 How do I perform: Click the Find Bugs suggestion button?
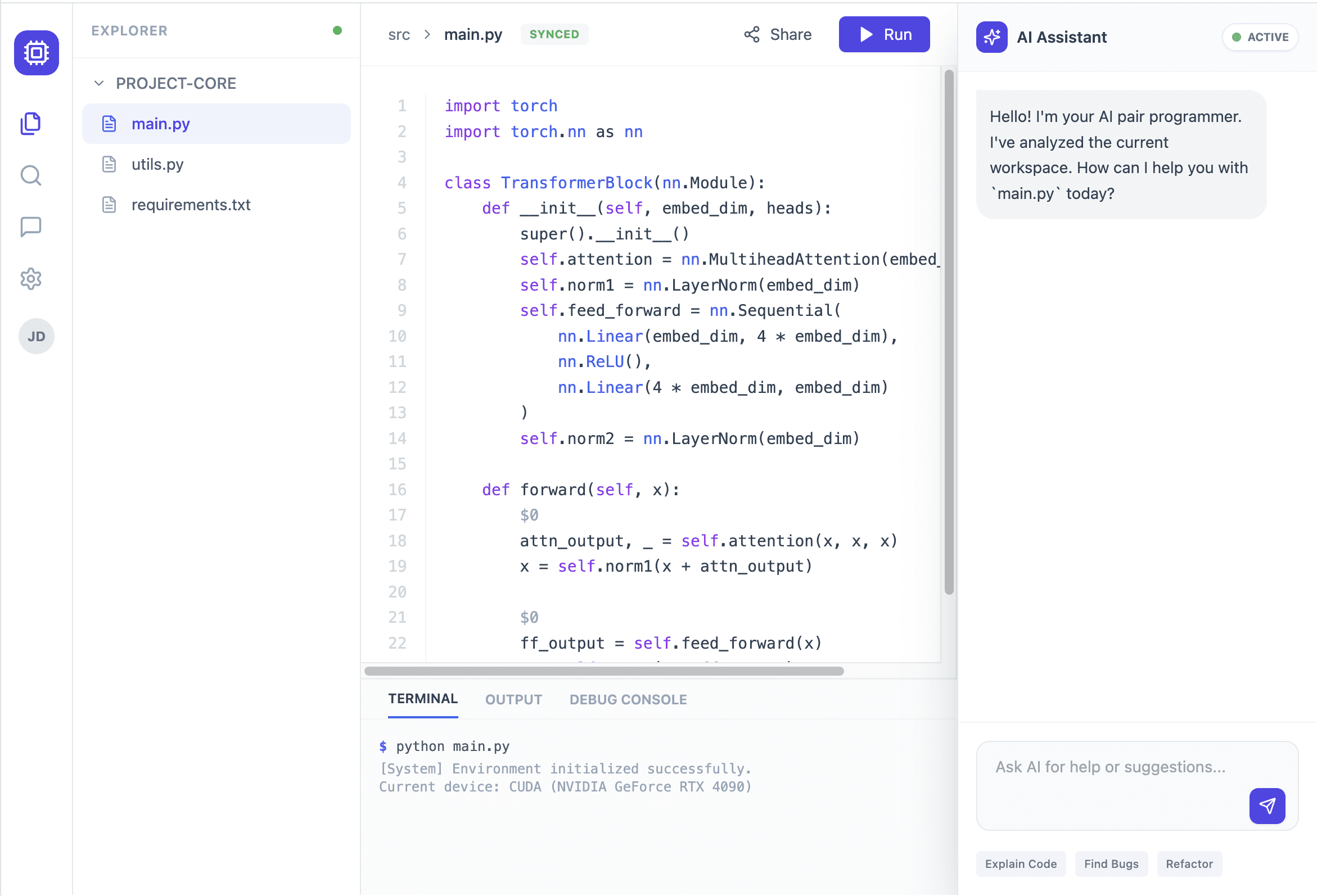point(1111,864)
